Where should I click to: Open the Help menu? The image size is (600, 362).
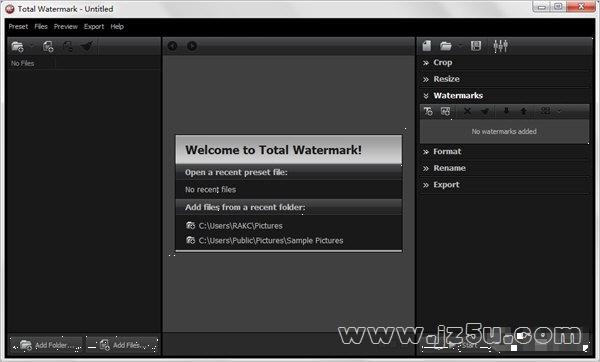pos(117,26)
